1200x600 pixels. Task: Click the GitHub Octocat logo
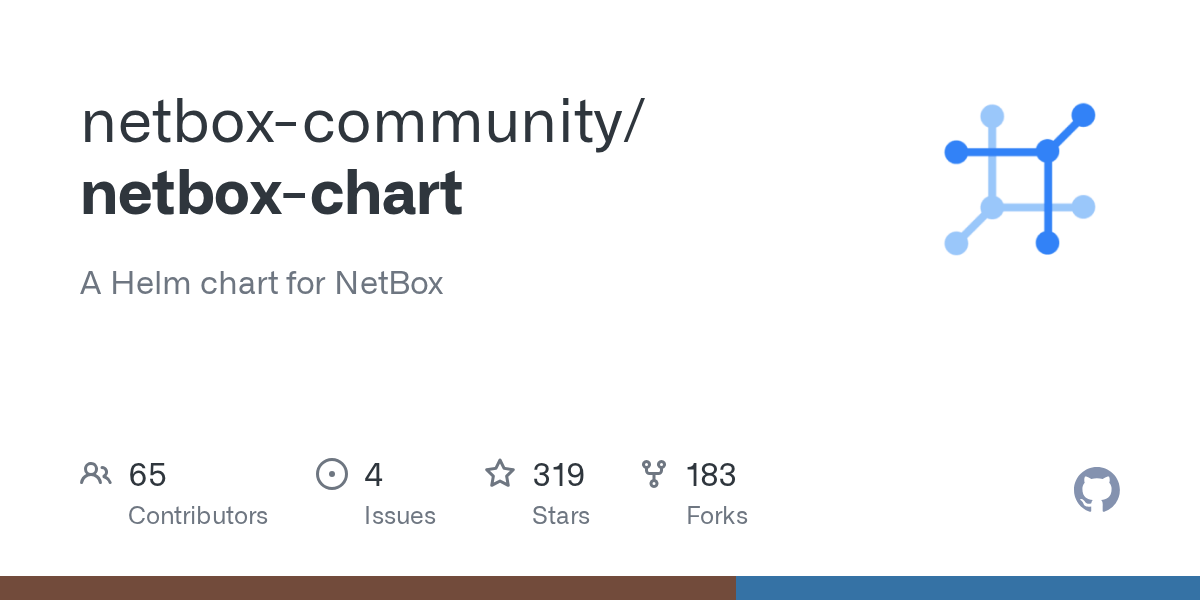(x=1097, y=490)
